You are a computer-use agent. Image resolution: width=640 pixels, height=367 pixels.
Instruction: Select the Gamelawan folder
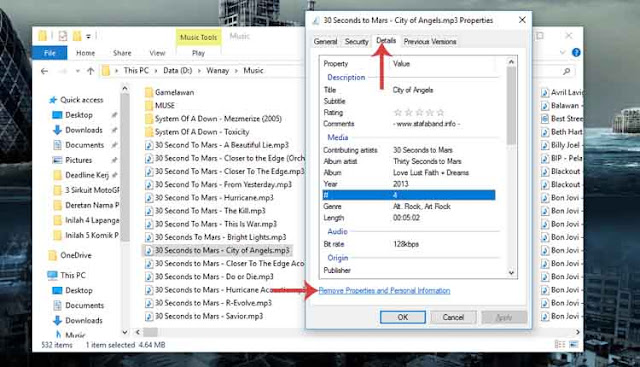point(174,92)
